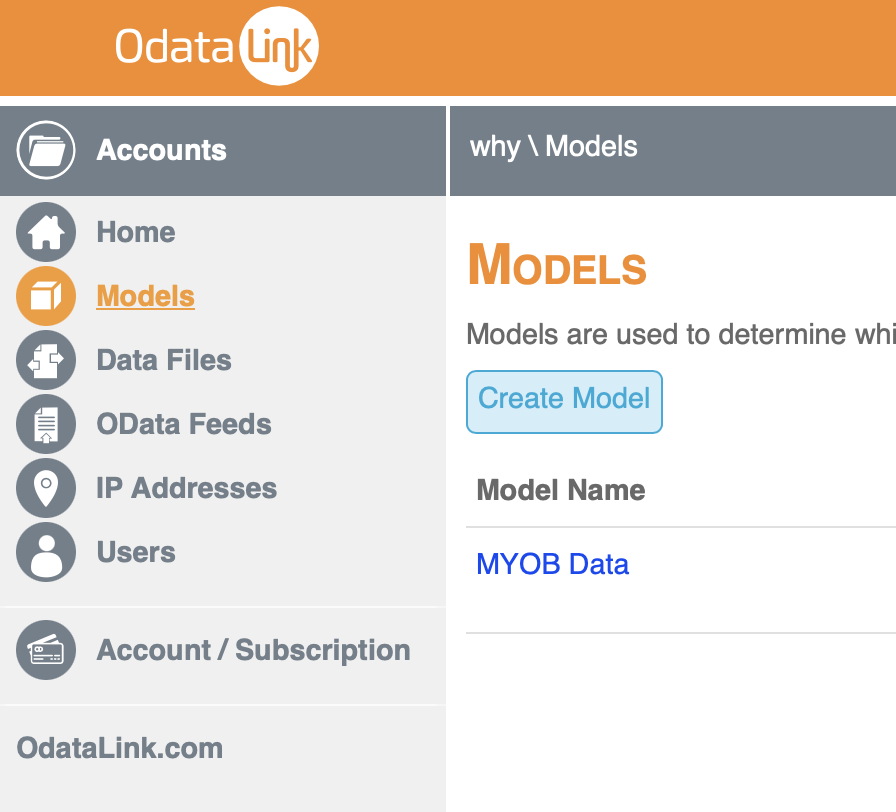Select the Models sidebar link
Screen dimensions: 896x812
click(x=146, y=296)
